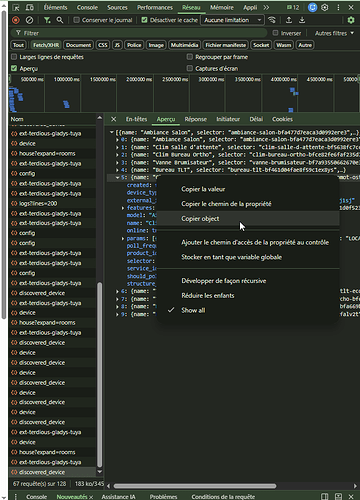Open the Sources panel tab
360x500 pixels.
[x=117, y=7]
